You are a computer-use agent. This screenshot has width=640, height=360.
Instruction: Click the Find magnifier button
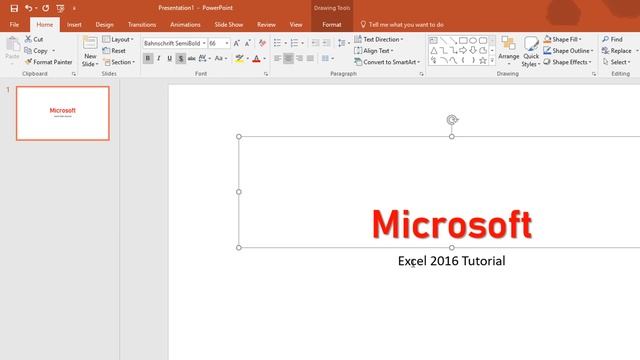(x=613, y=39)
